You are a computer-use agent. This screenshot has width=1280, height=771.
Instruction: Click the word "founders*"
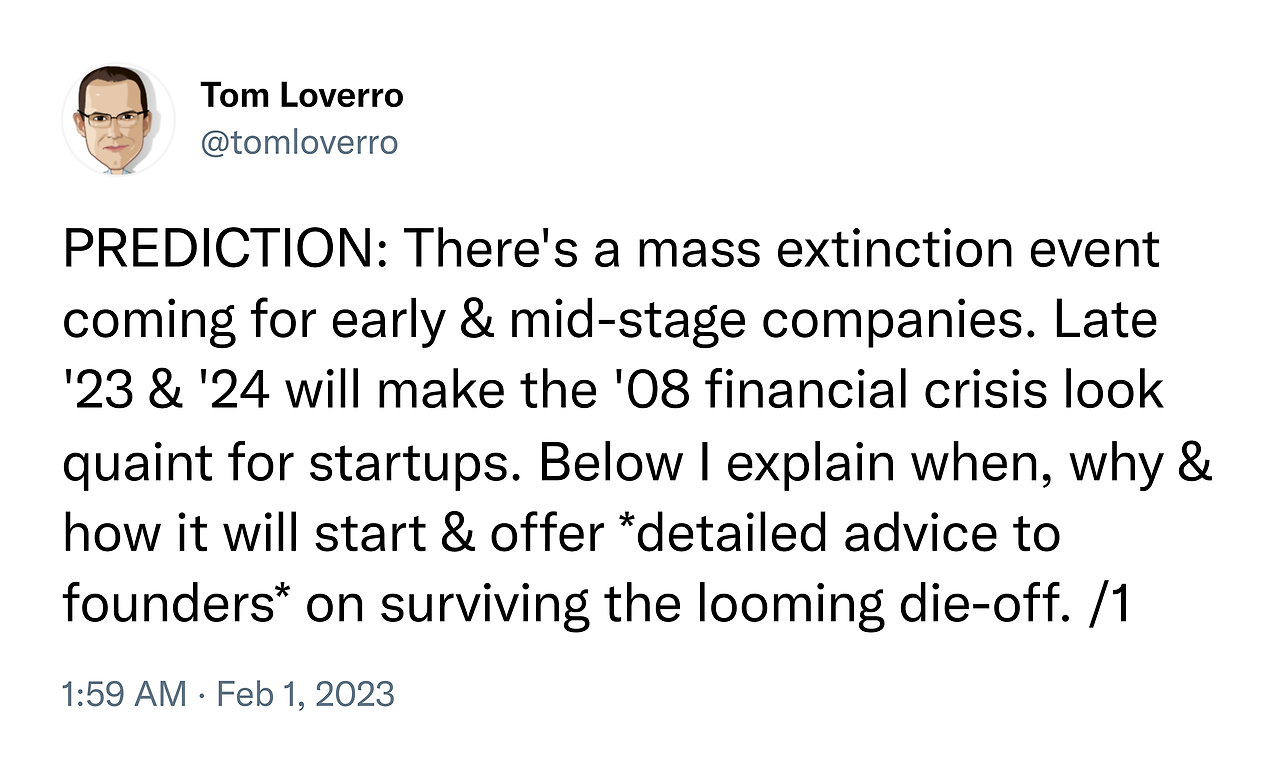[176, 605]
